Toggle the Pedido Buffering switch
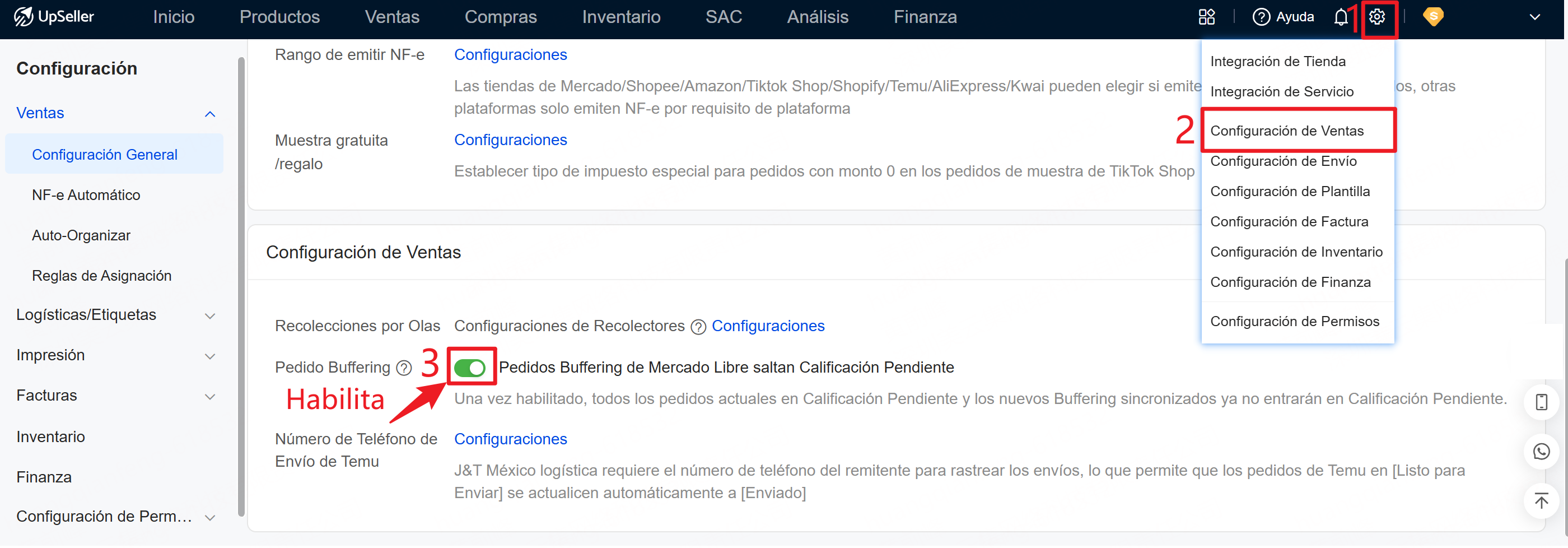This screenshot has height=548, width=1568. [469, 368]
